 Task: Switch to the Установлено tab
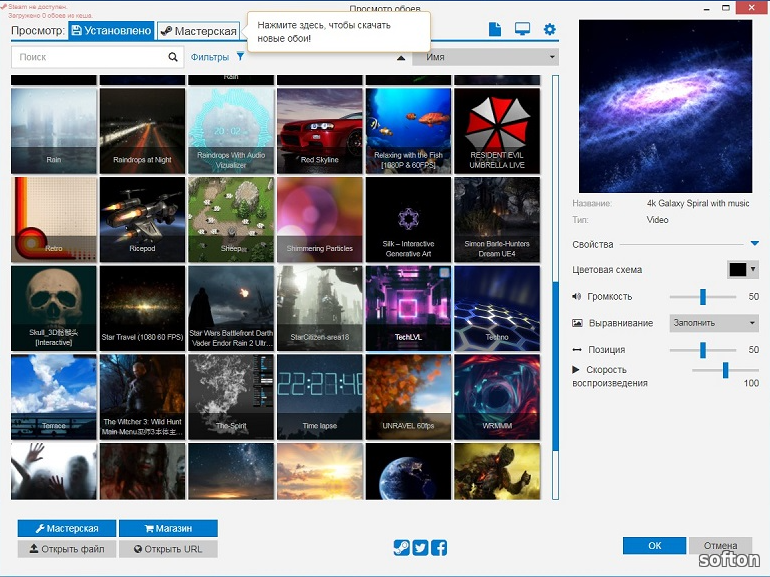coord(111,31)
